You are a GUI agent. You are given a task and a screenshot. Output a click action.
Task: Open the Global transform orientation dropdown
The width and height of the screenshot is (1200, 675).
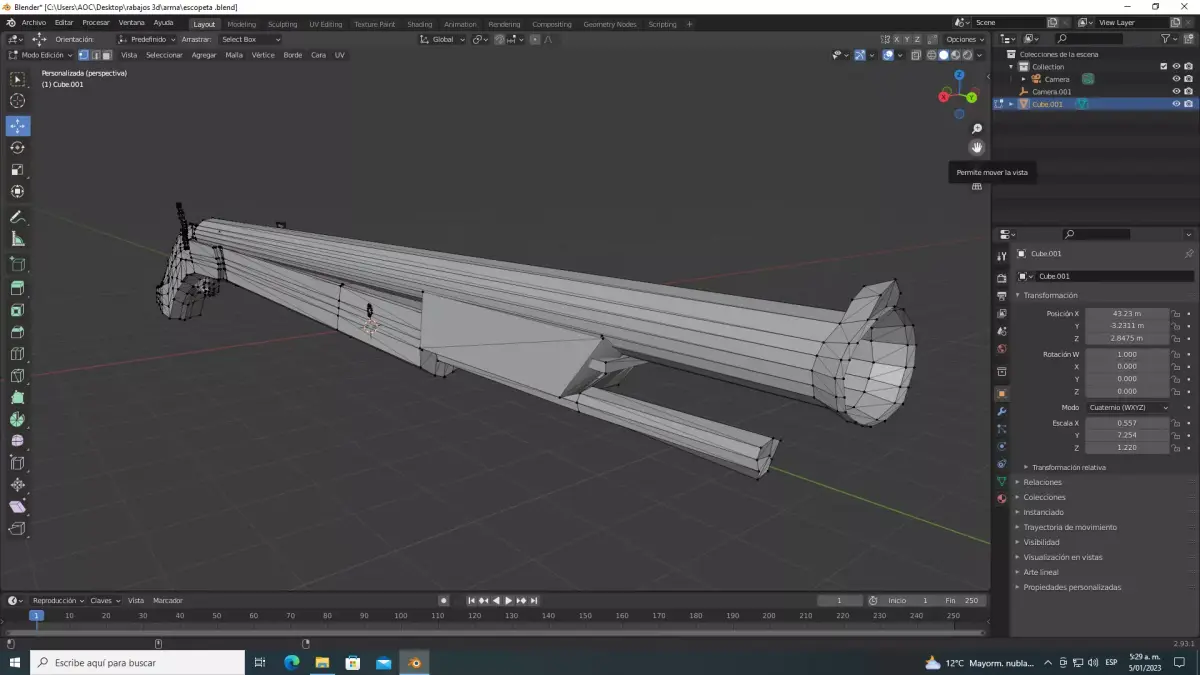pos(442,39)
